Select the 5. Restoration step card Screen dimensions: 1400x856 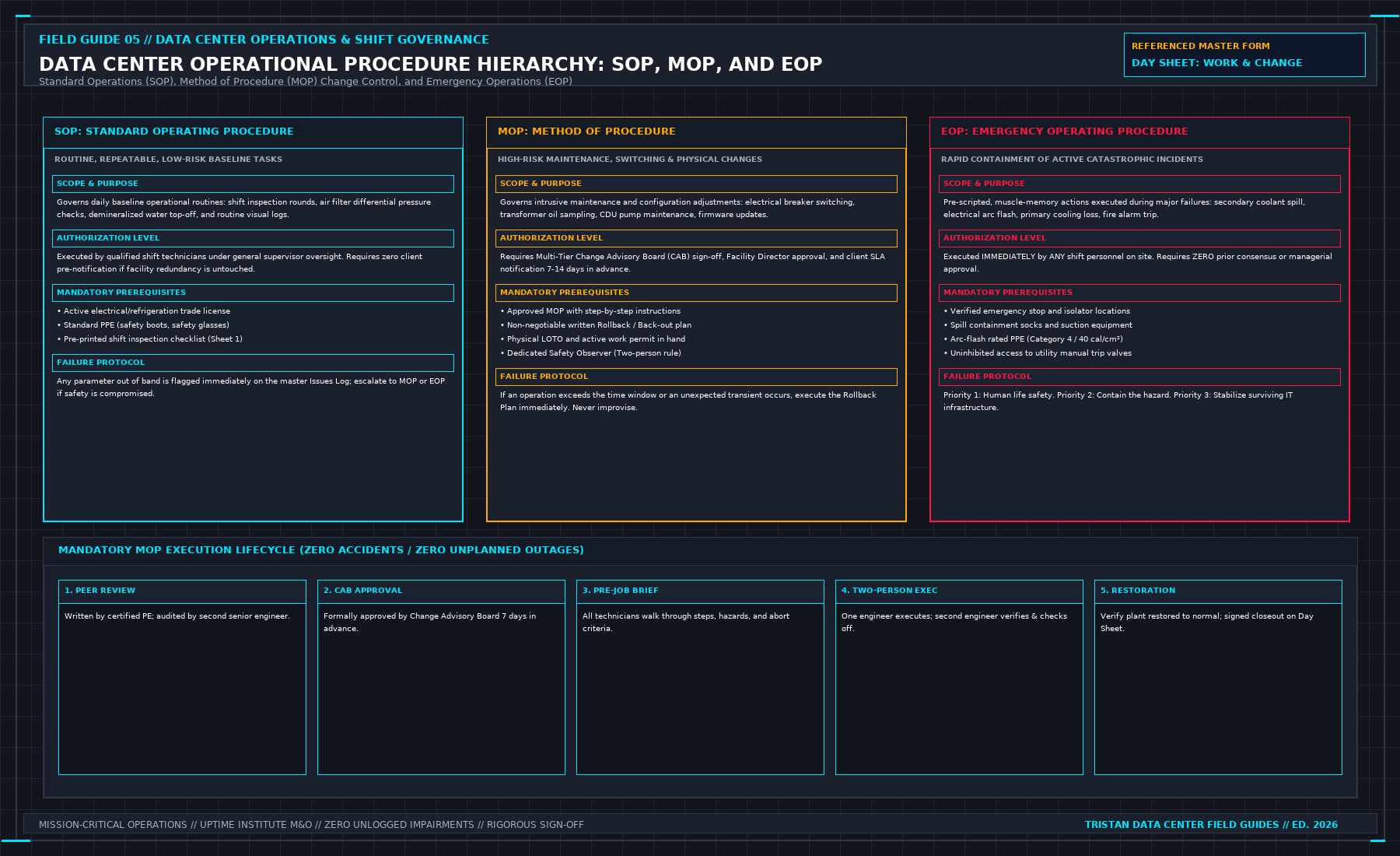[x=1218, y=677]
